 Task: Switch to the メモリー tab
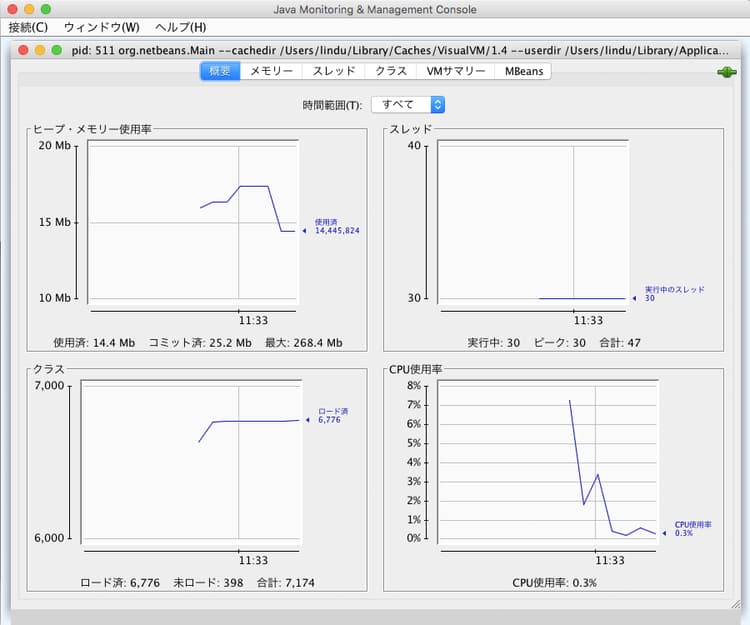click(271, 71)
